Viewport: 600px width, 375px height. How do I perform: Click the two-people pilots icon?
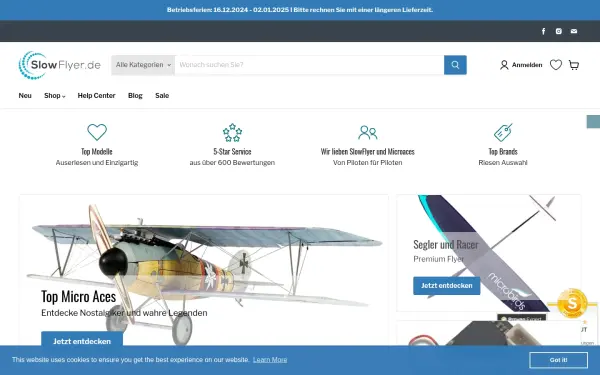(x=368, y=132)
